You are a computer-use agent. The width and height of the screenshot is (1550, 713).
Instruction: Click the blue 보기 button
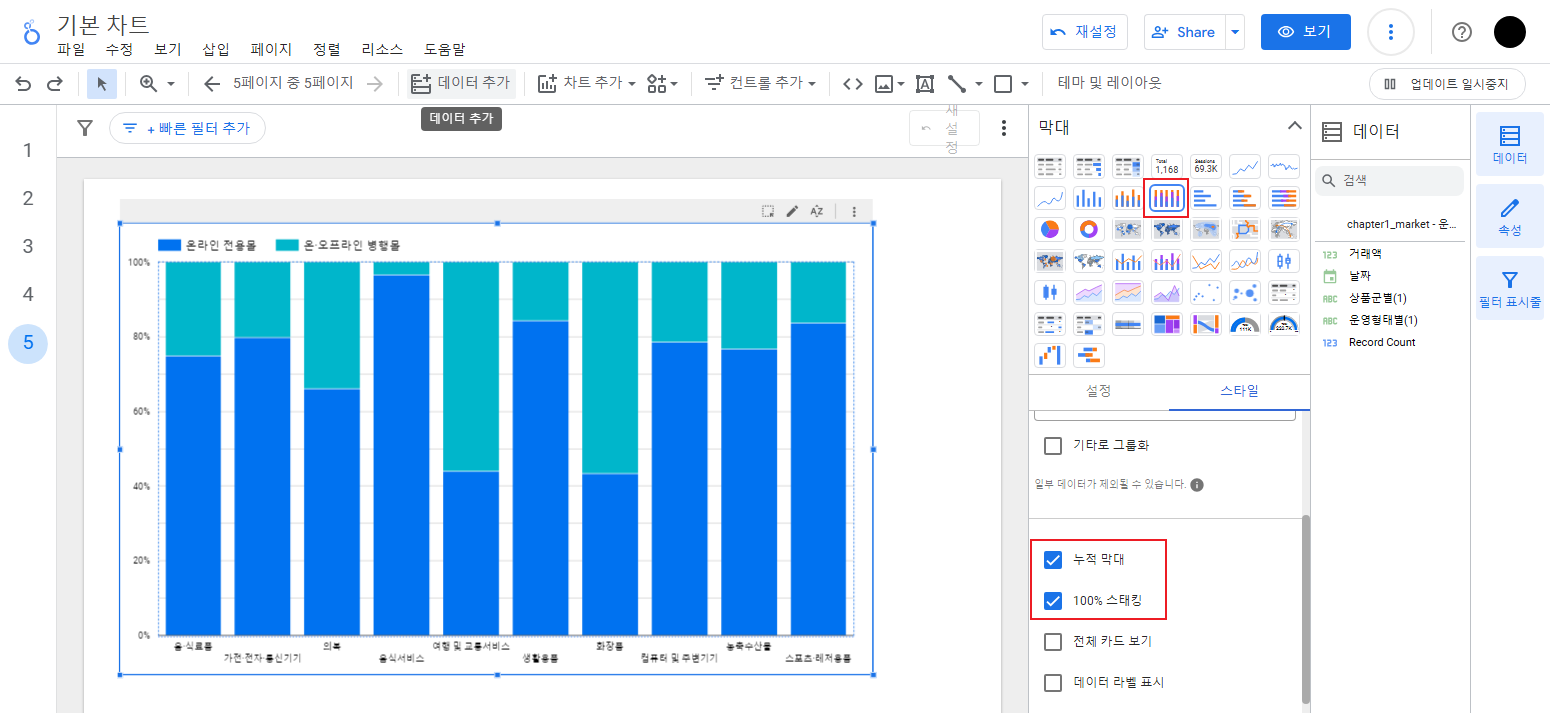click(x=1305, y=32)
